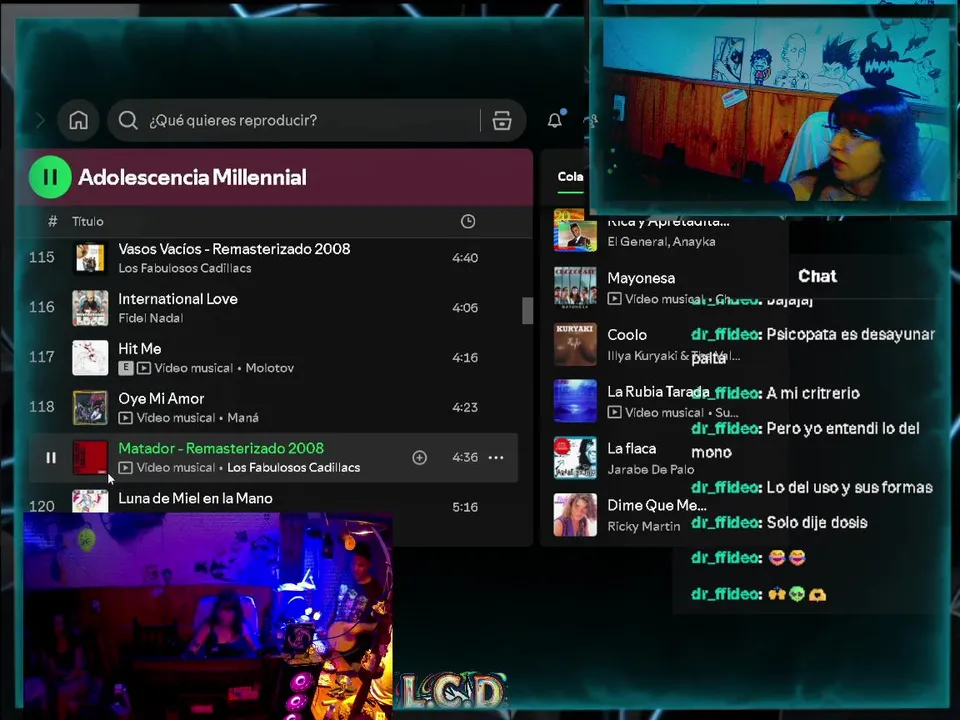Click the Dime Que Me cover art

(x=575, y=515)
